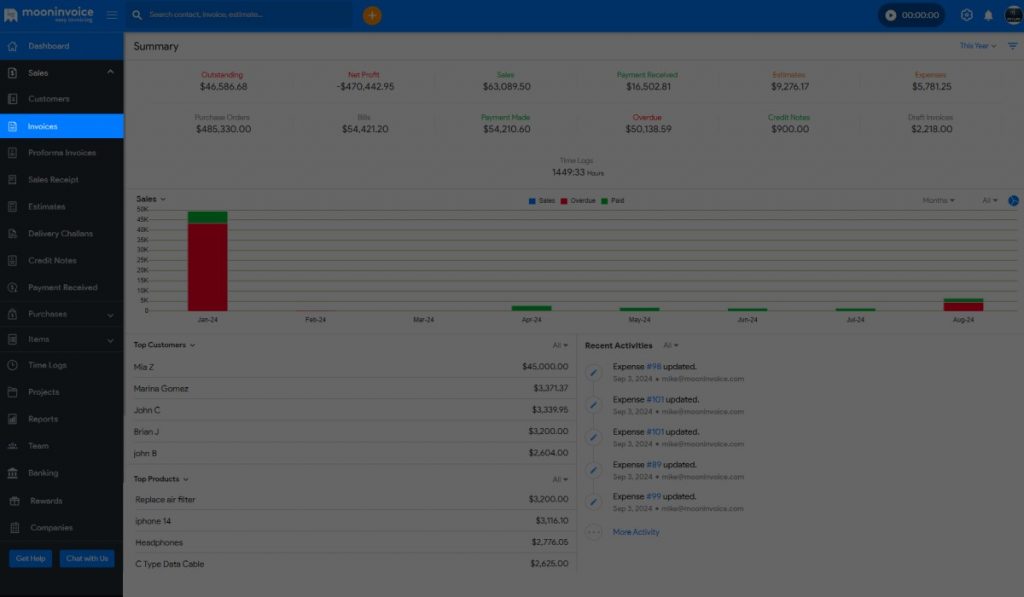Start the timer play button
Viewport: 1024px width, 597px height.
891,15
